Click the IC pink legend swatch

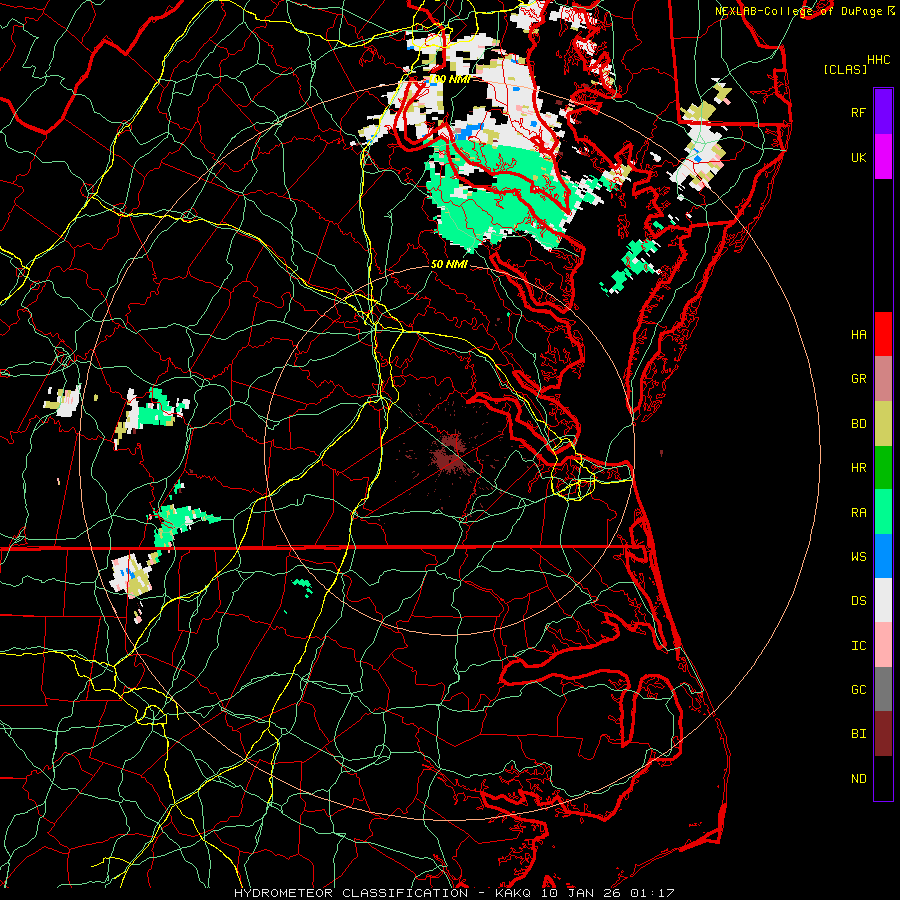[x=883, y=645]
